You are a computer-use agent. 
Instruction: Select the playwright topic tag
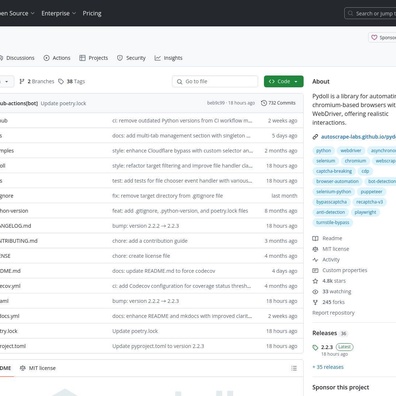[x=365, y=212]
